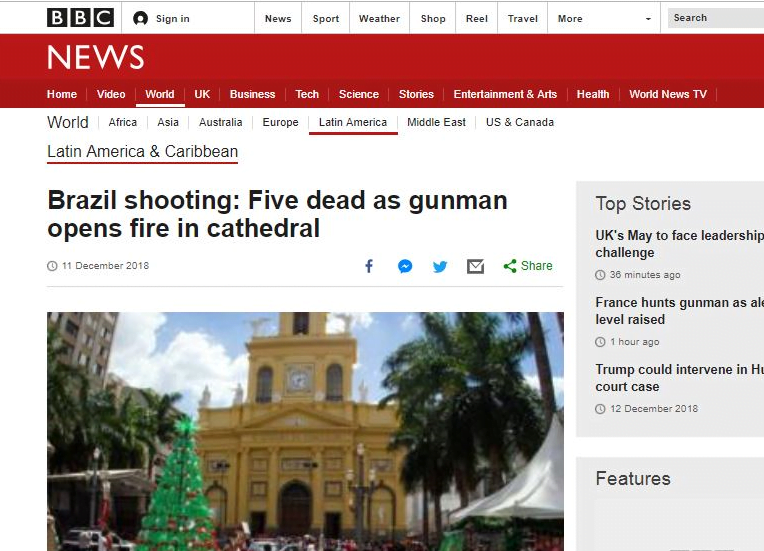Image resolution: width=764 pixels, height=551 pixels.
Task: Expand the More menu dropdown arrow
Action: (x=648, y=19)
